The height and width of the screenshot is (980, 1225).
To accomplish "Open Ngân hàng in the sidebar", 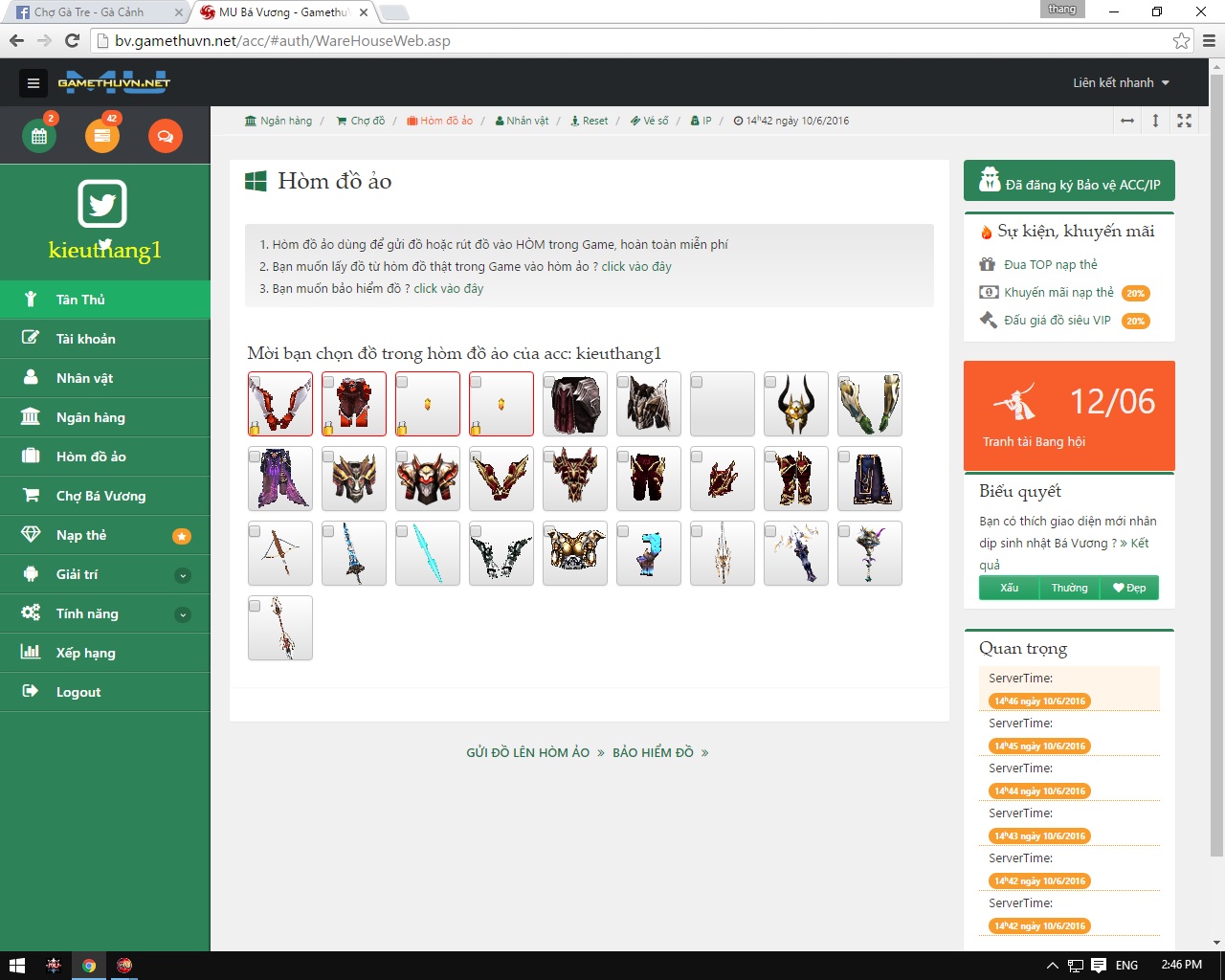I will (x=105, y=417).
